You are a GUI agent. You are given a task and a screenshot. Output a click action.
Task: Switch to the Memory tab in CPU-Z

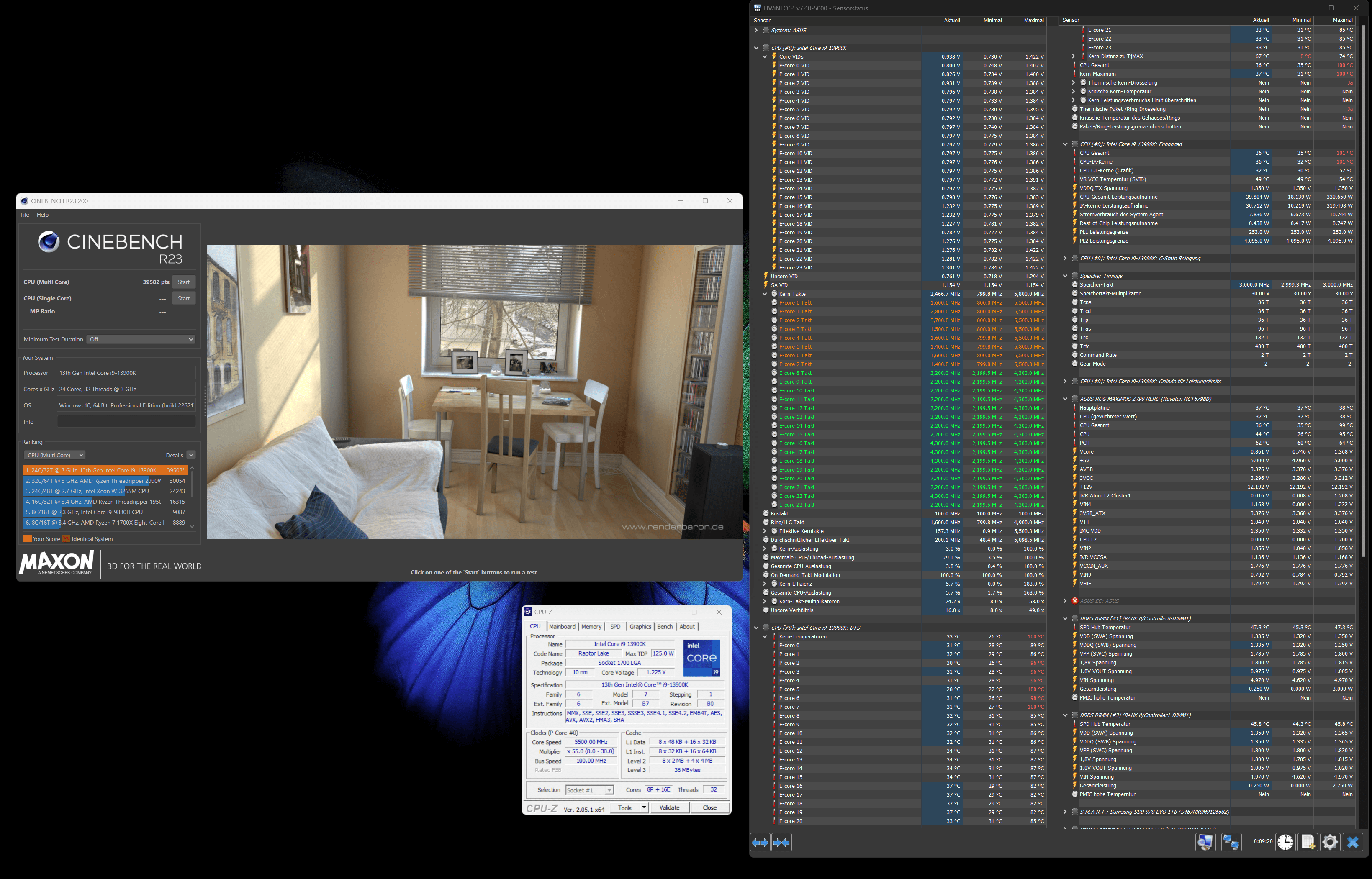tap(591, 627)
